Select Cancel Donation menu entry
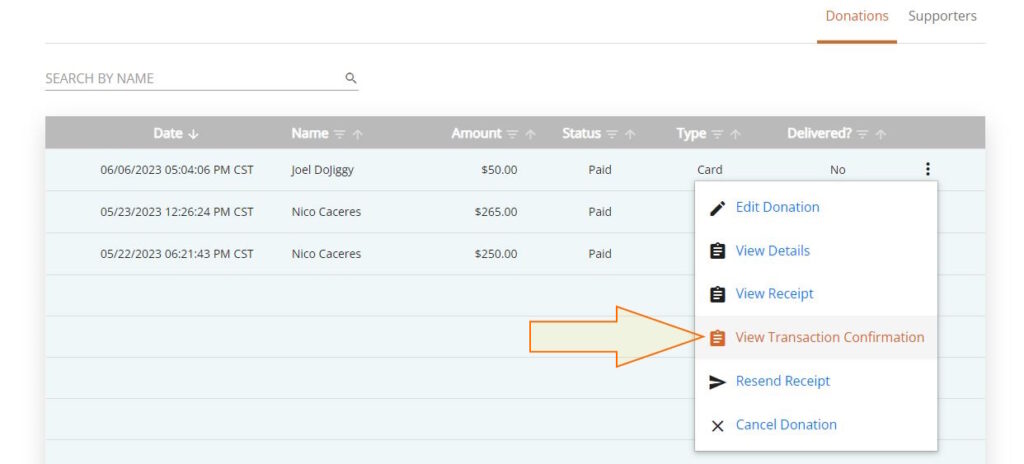Viewport: 1024px width, 464px height. coord(786,425)
